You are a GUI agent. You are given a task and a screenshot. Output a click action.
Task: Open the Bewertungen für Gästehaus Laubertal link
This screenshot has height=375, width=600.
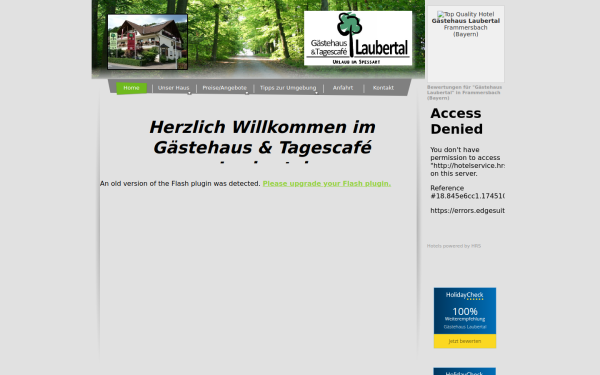click(465, 93)
